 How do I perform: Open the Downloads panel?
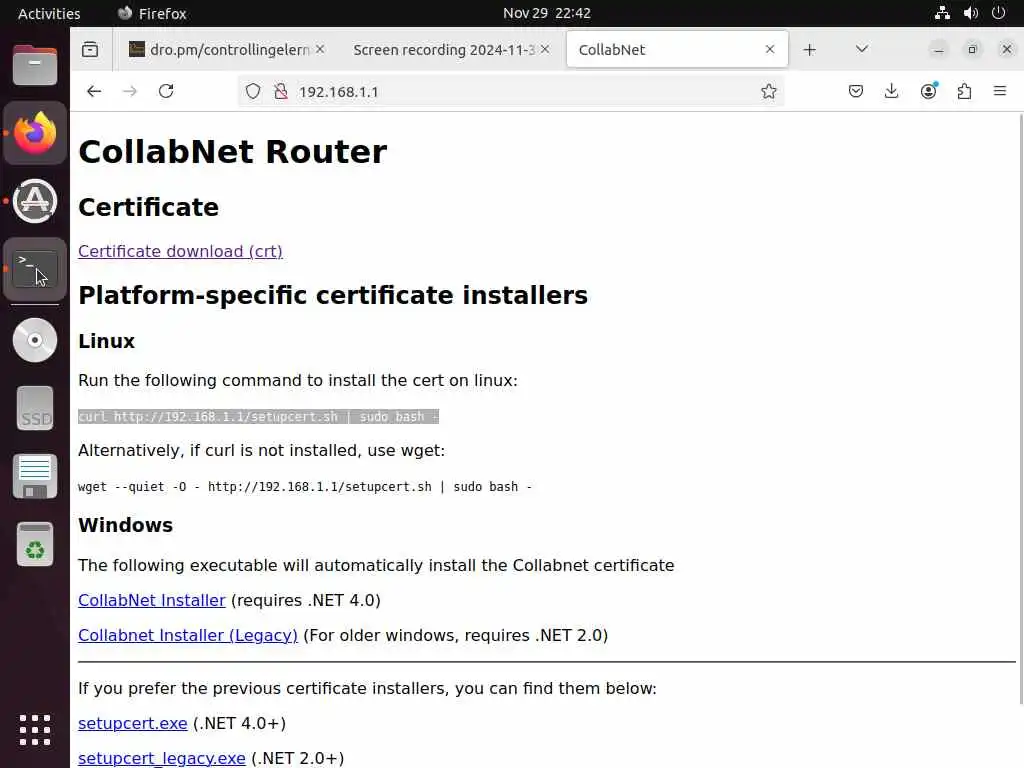coord(891,91)
